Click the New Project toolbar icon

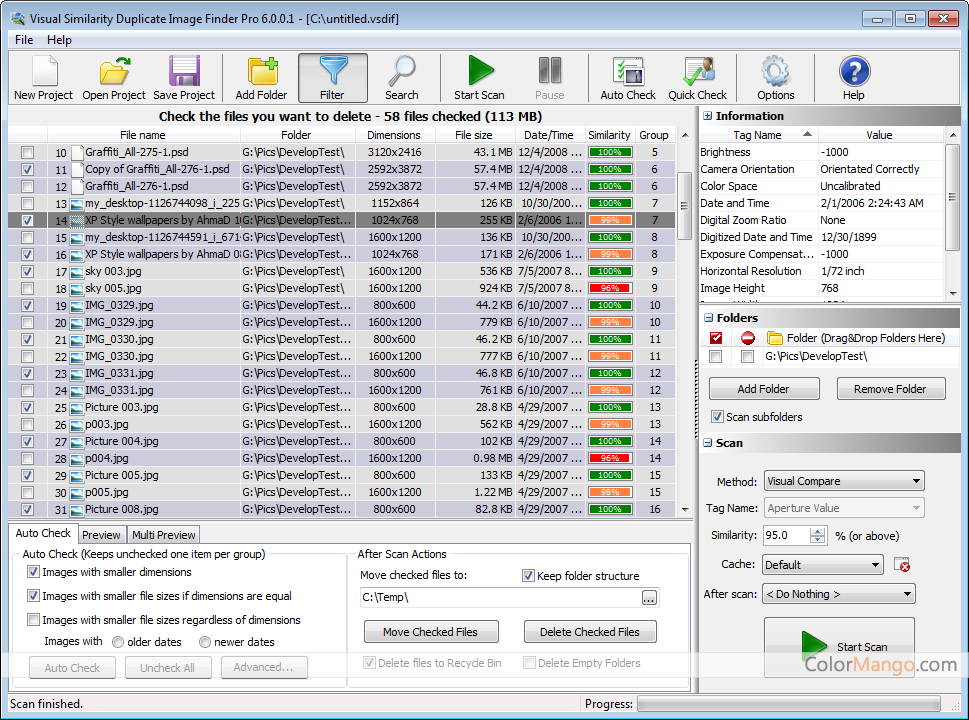pyautogui.click(x=43, y=78)
